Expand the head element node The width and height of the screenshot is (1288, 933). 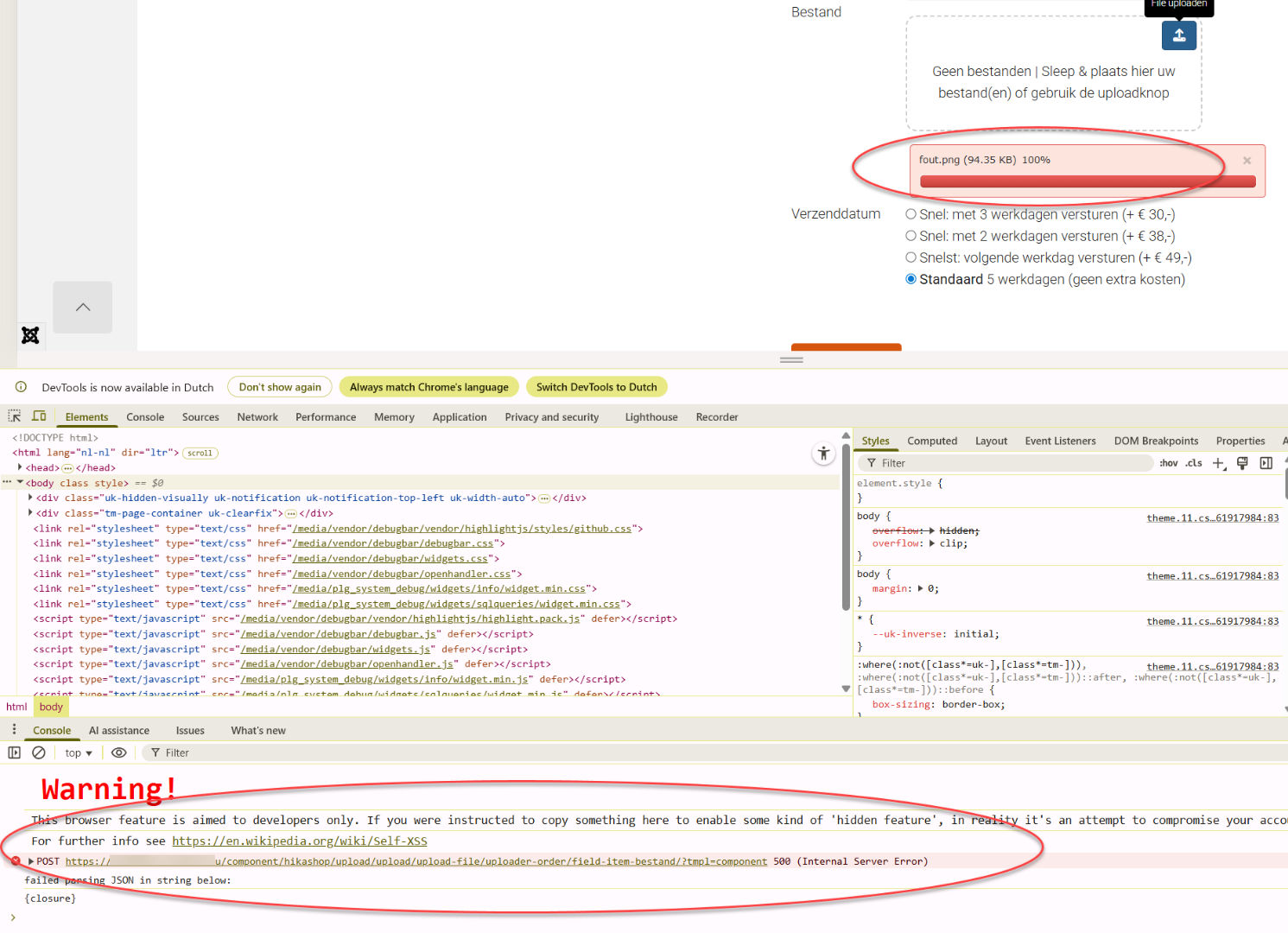point(20,467)
